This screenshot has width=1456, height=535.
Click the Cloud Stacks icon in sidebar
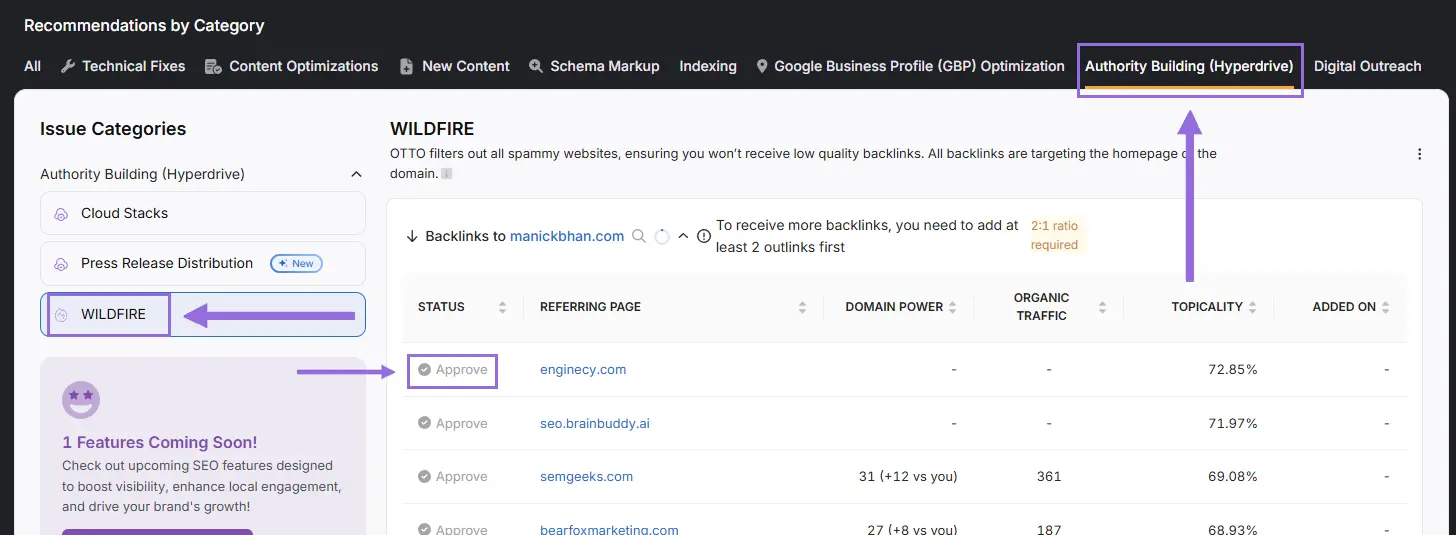61,214
